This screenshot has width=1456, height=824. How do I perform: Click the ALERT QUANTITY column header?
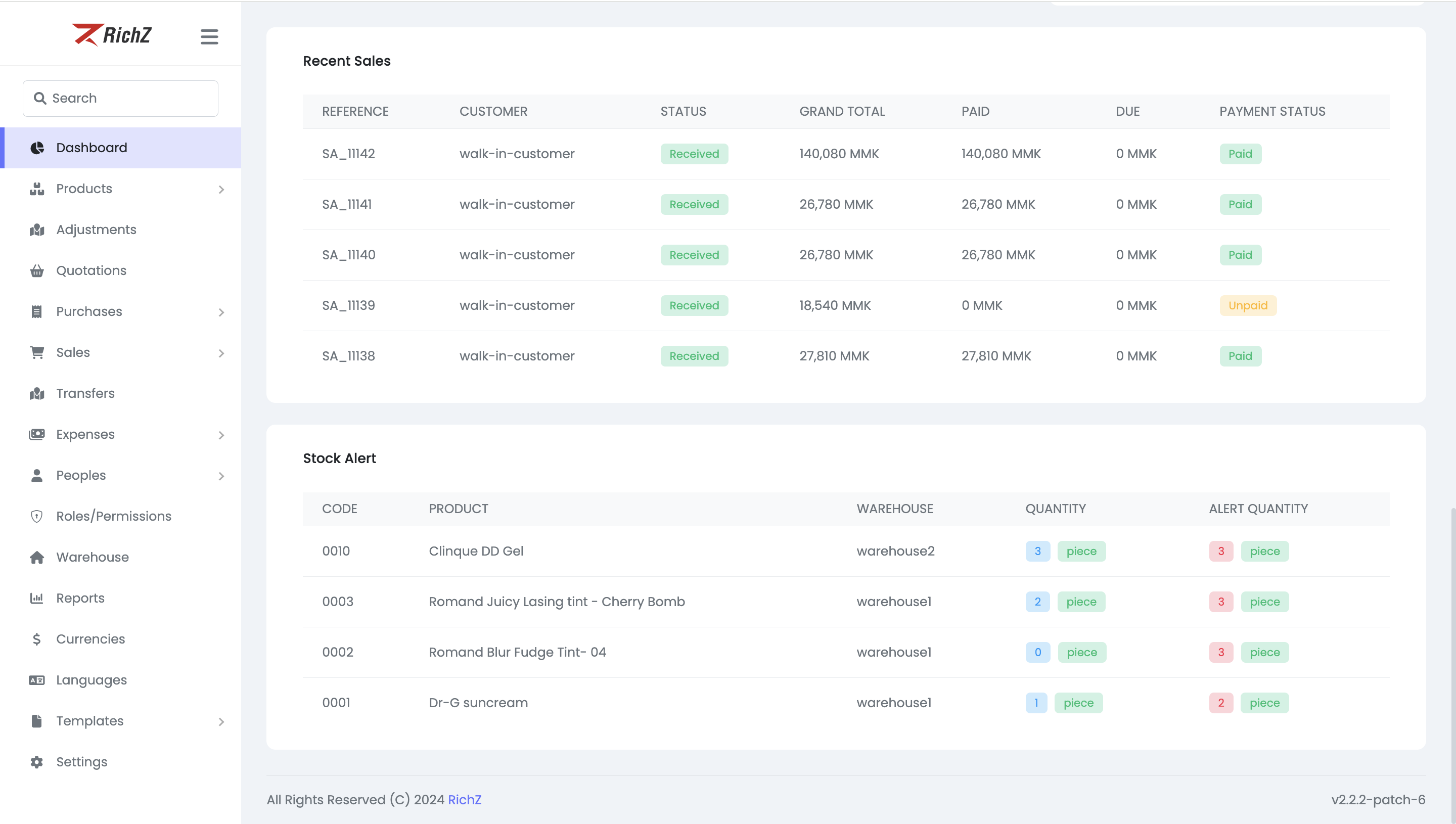tap(1258, 509)
